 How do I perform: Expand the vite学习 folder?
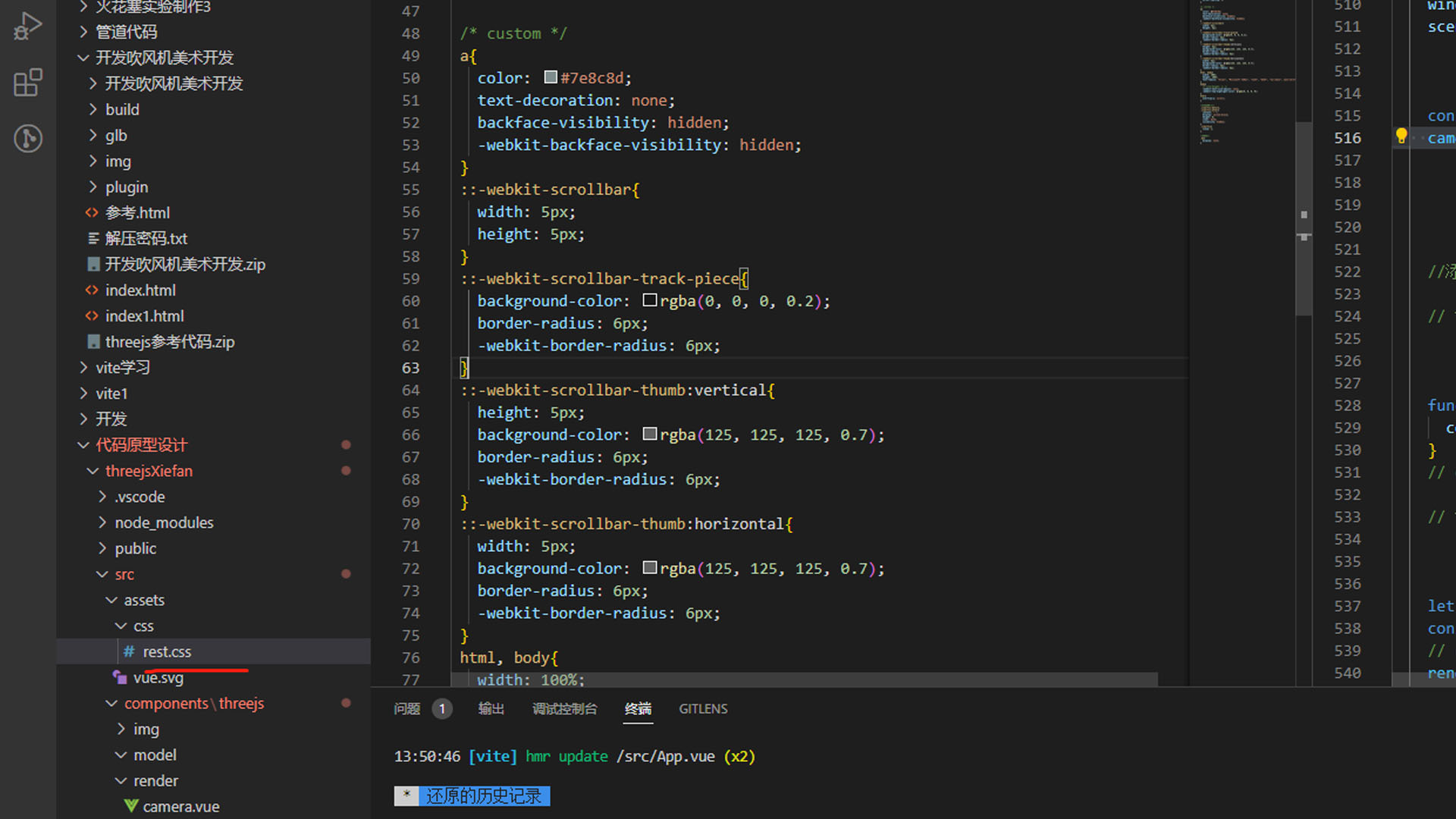click(83, 368)
